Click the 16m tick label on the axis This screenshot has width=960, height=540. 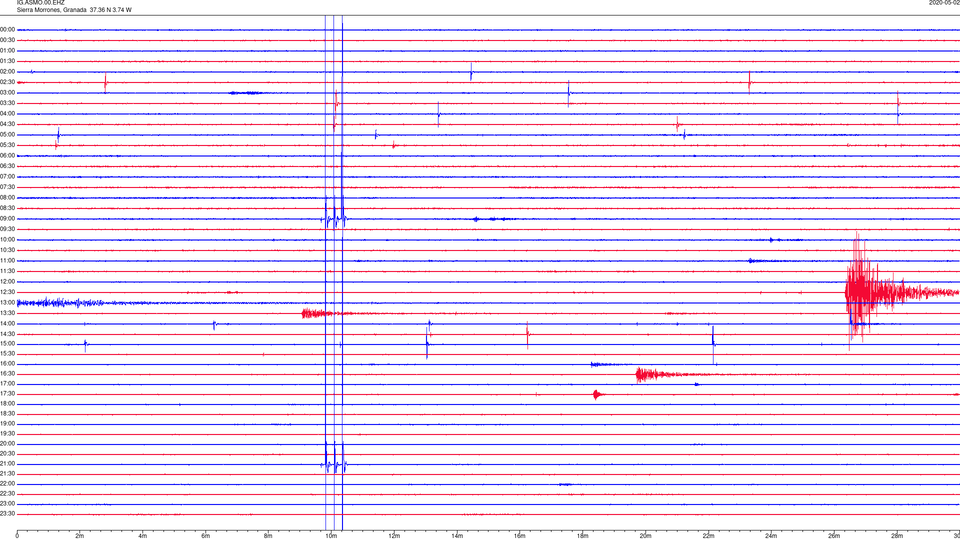click(520, 536)
